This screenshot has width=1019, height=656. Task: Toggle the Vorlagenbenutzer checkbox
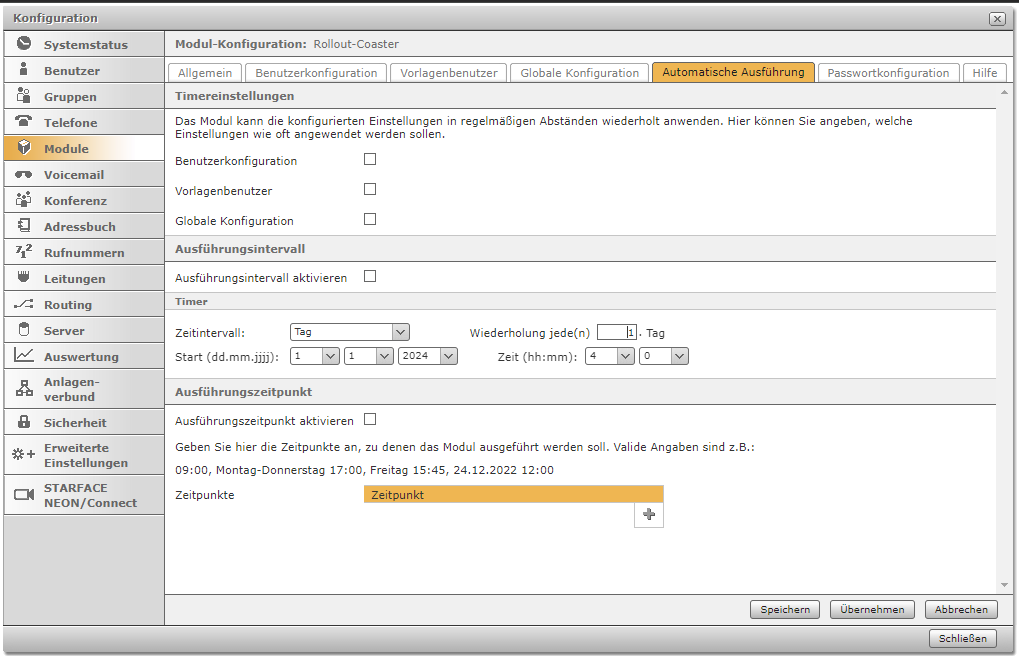[370, 189]
